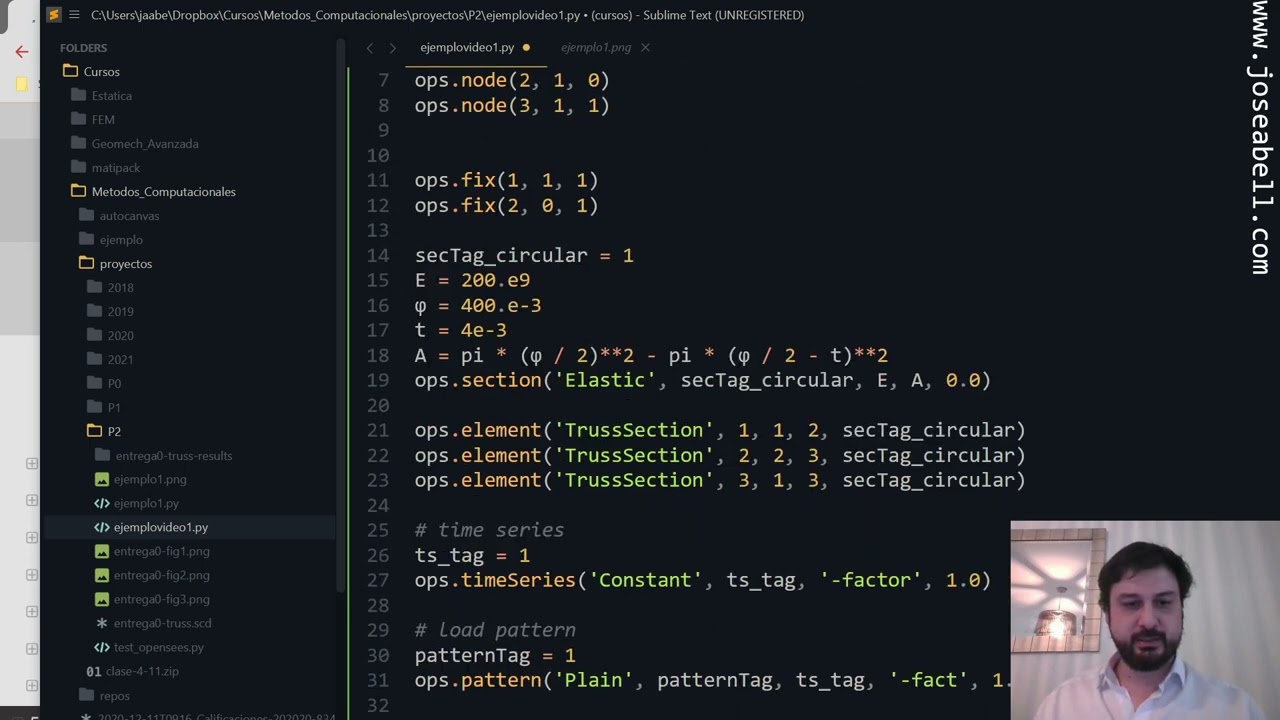1280x720 pixels.
Task: Click the code icon beside ejemplo1.py
Action: (101, 504)
